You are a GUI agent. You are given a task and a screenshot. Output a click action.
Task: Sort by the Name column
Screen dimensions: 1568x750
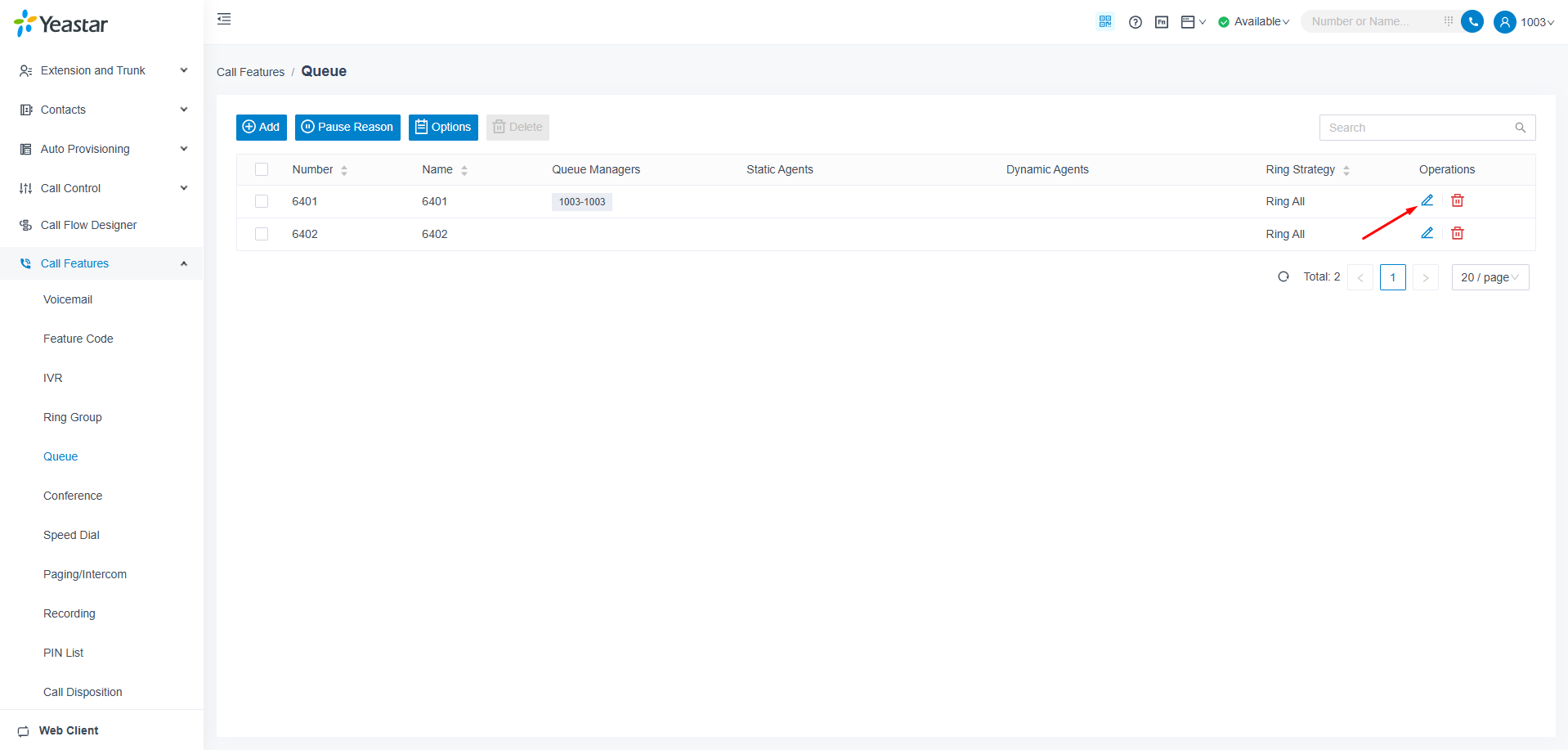(464, 170)
